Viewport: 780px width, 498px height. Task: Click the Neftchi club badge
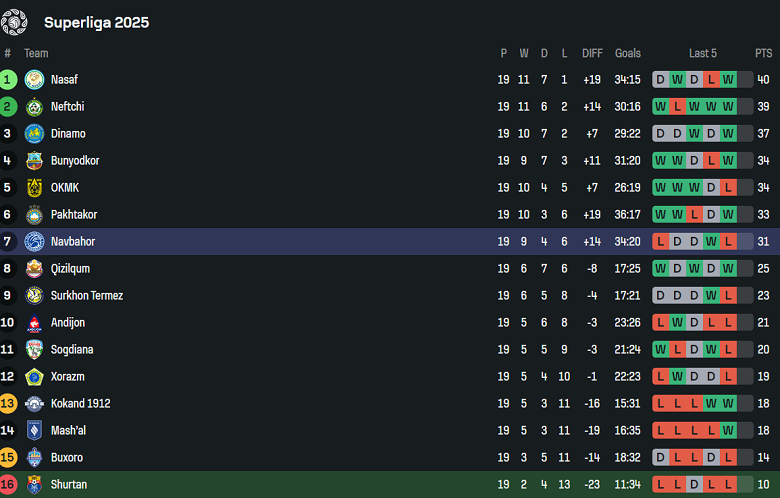tap(35, 107)
